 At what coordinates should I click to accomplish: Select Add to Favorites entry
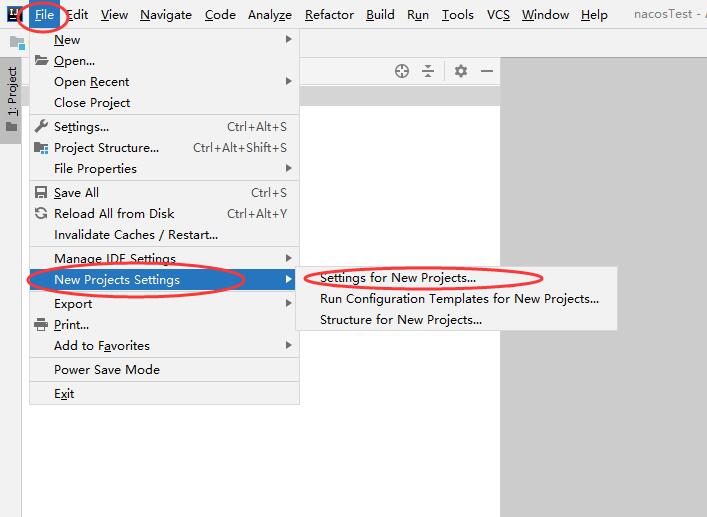[x=164, y=346]
